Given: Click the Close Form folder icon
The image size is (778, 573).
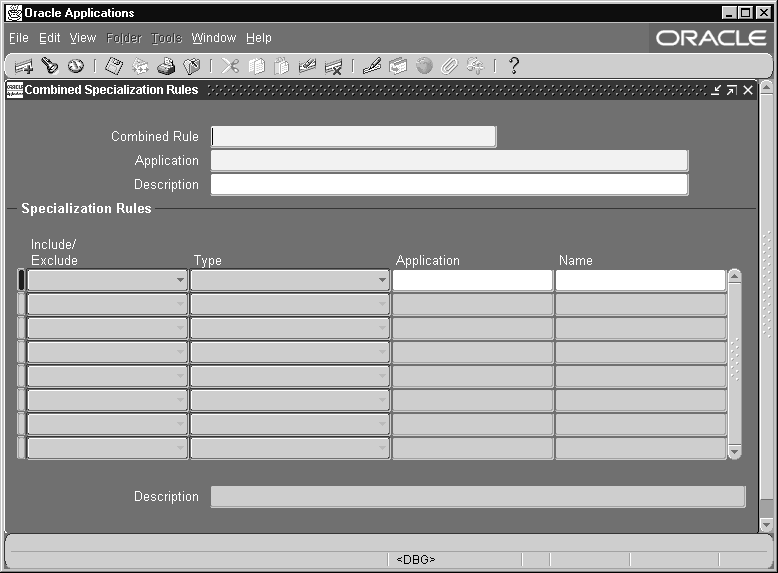Looking at the screenshot, I should click(192, 66).
